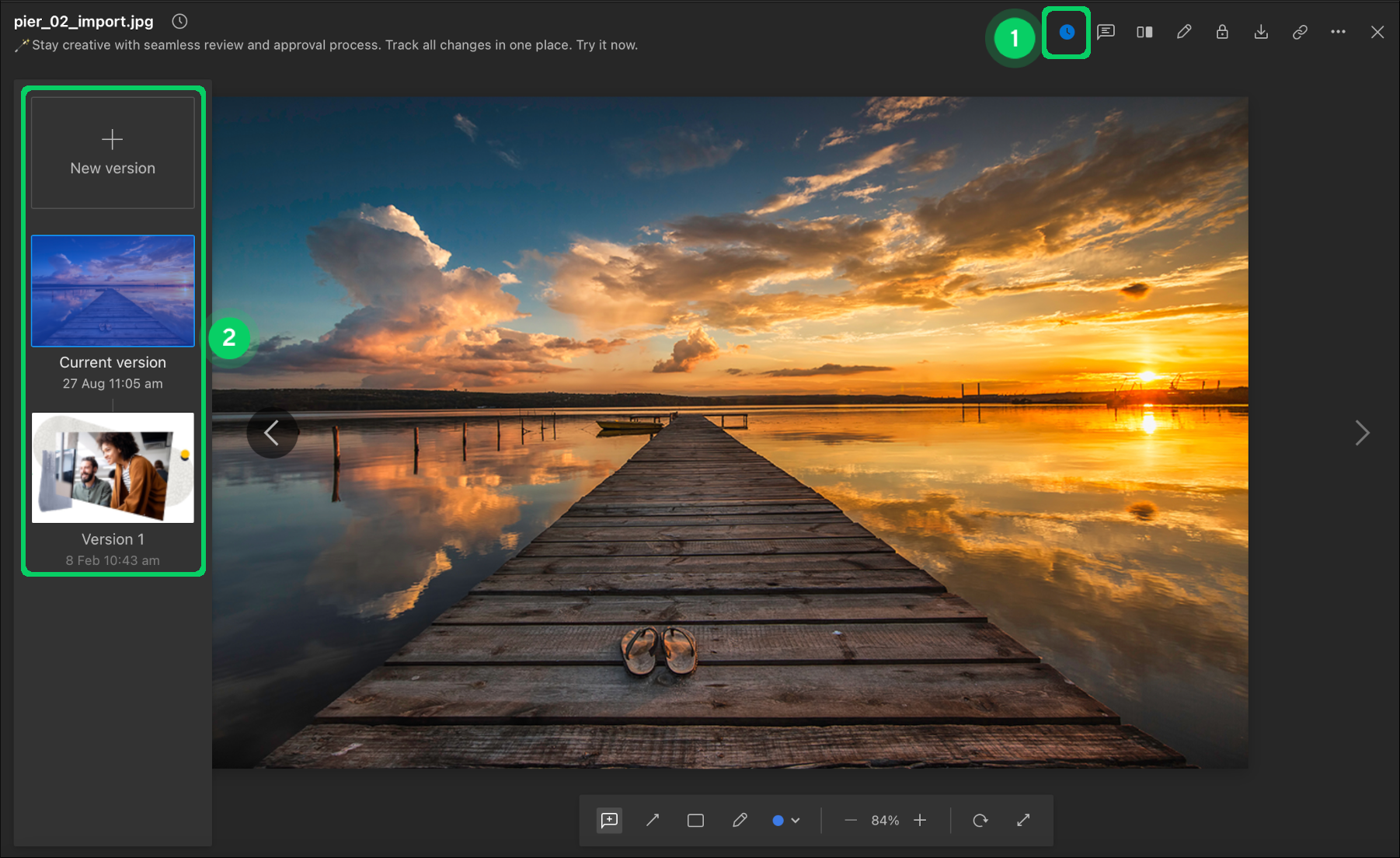Select the arrow annotation tool
Screen dimensions: 1400x858
pos(653,820)
